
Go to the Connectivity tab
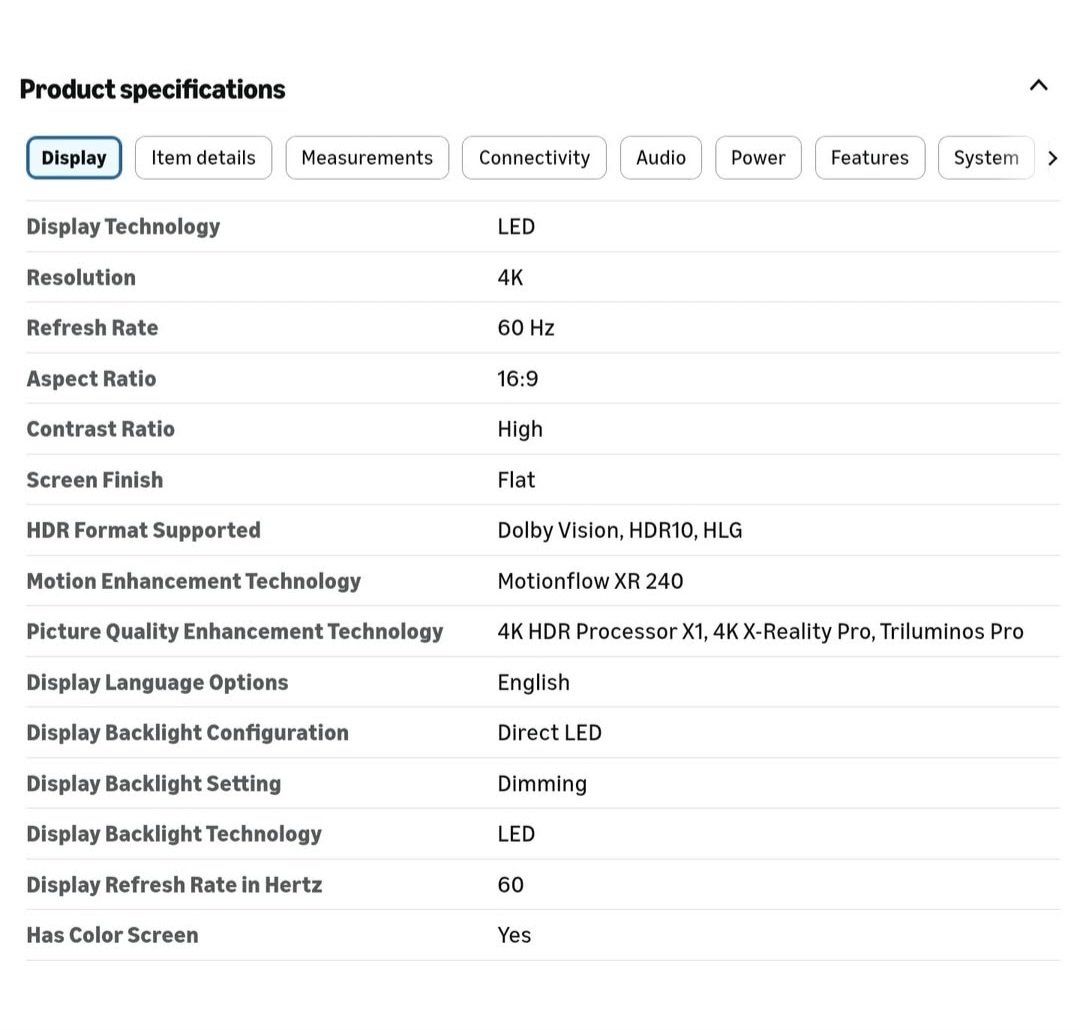click(534, 158)
